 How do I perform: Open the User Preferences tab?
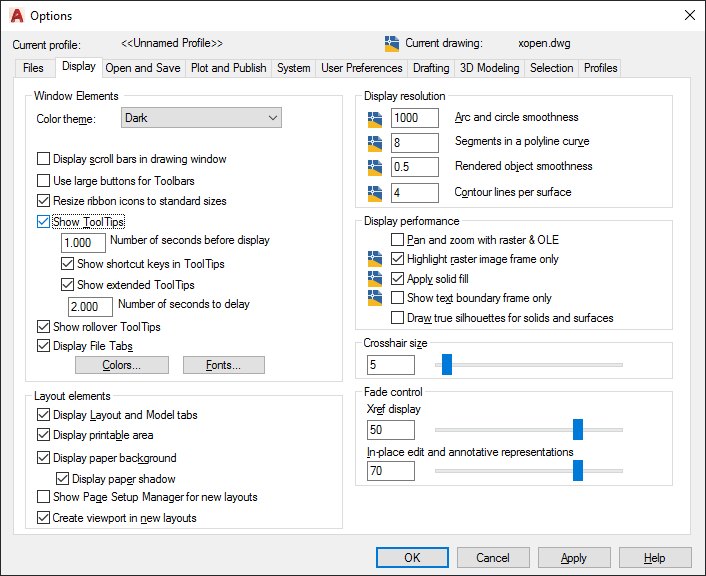362,68
